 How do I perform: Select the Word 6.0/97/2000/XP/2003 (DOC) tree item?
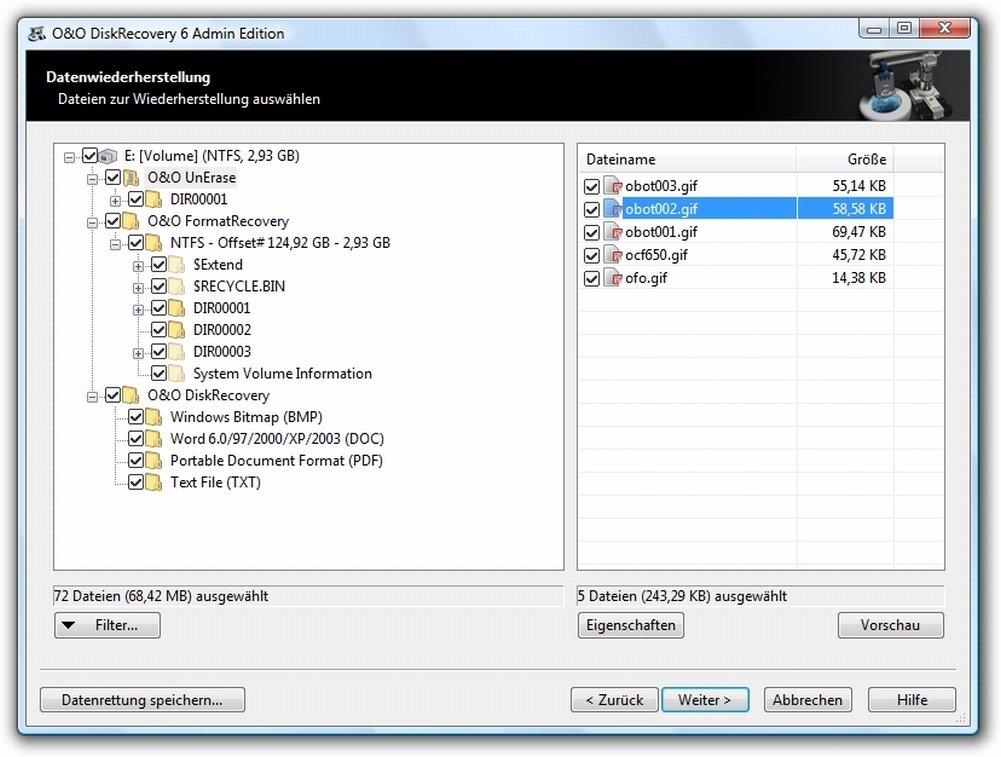277,438
